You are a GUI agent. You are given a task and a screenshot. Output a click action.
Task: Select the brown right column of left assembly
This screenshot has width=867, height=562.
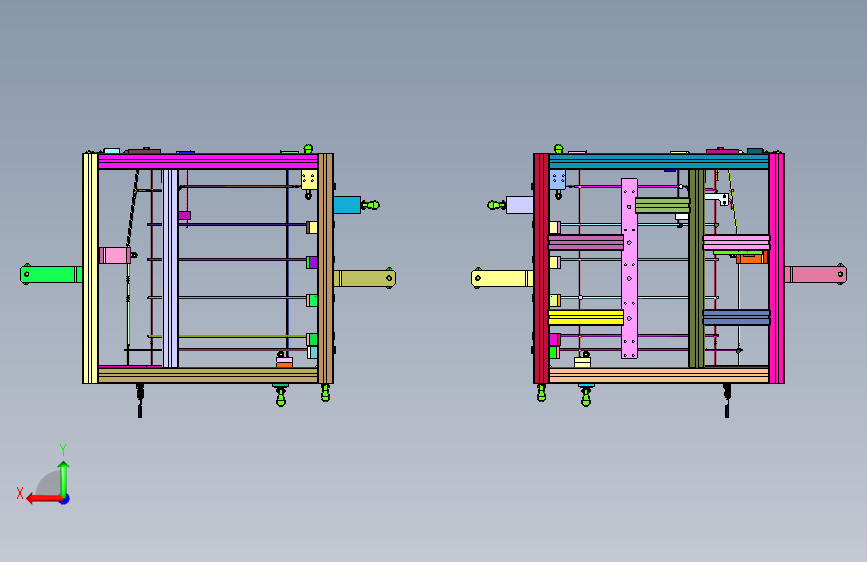326,268
